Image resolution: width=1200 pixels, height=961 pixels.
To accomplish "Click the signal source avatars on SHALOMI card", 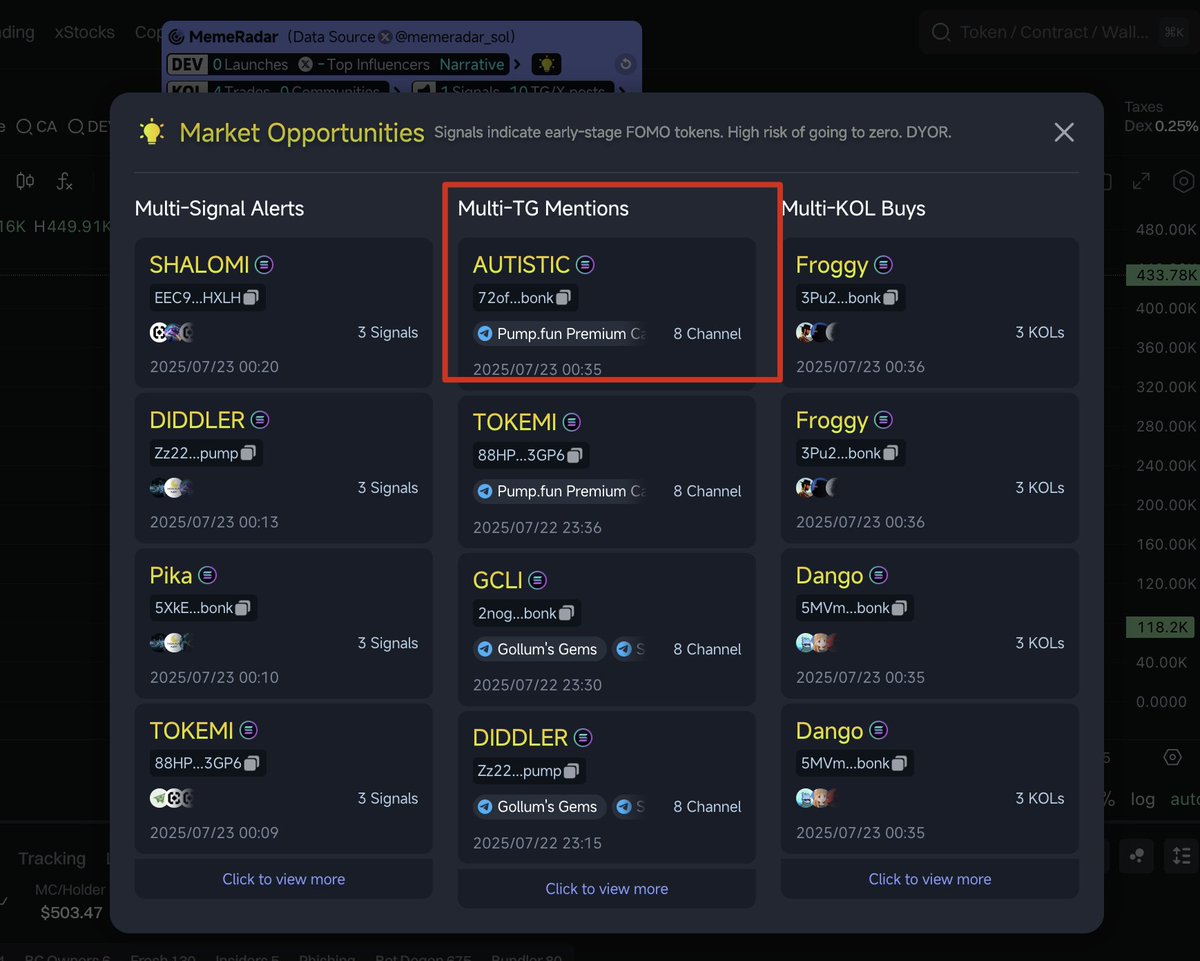I will pos(172,333).
